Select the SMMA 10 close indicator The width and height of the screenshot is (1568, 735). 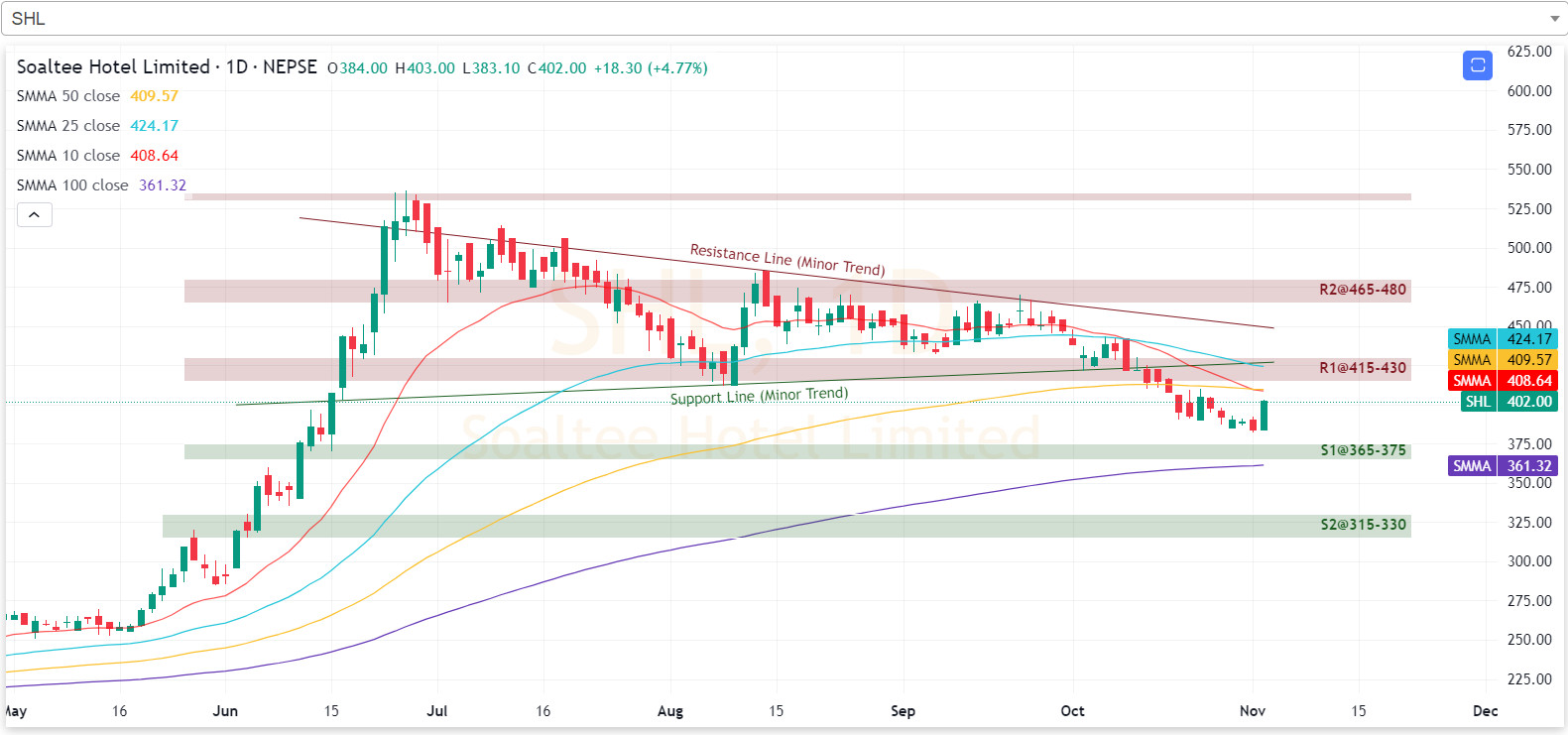[97, 156]
